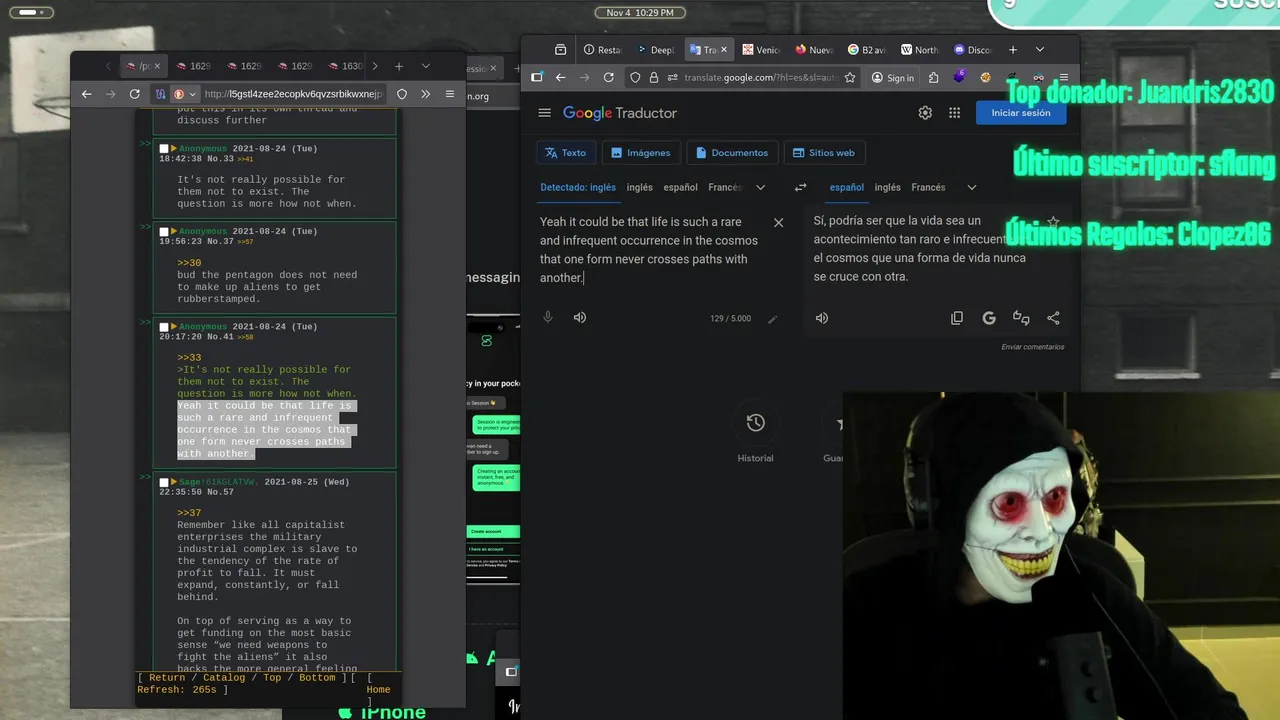Open the shield icon in the imageboard browser toolbar
This screenshot has height=720, width=1280.
[402, 94]
